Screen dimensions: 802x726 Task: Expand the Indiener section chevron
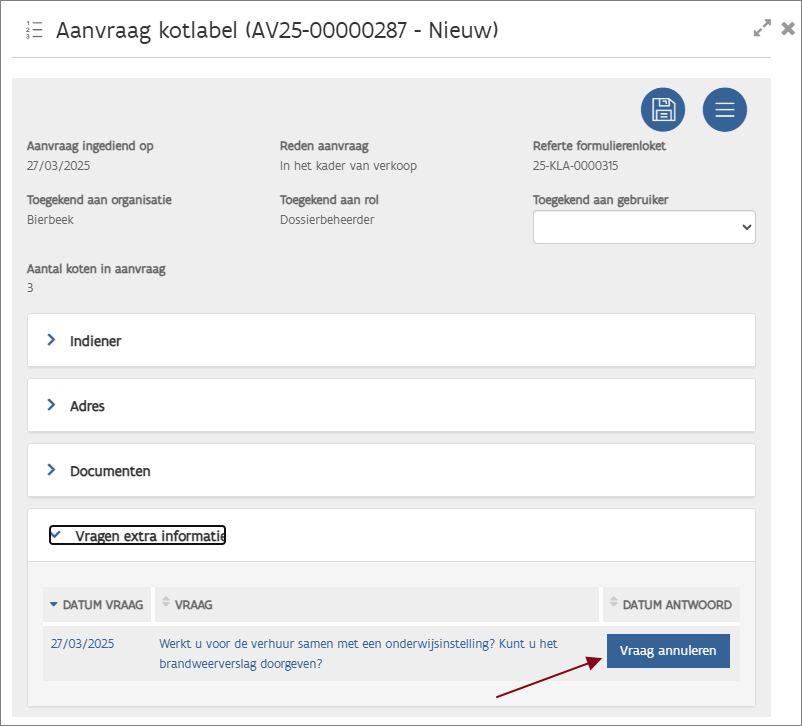click(x=51, y=340)
